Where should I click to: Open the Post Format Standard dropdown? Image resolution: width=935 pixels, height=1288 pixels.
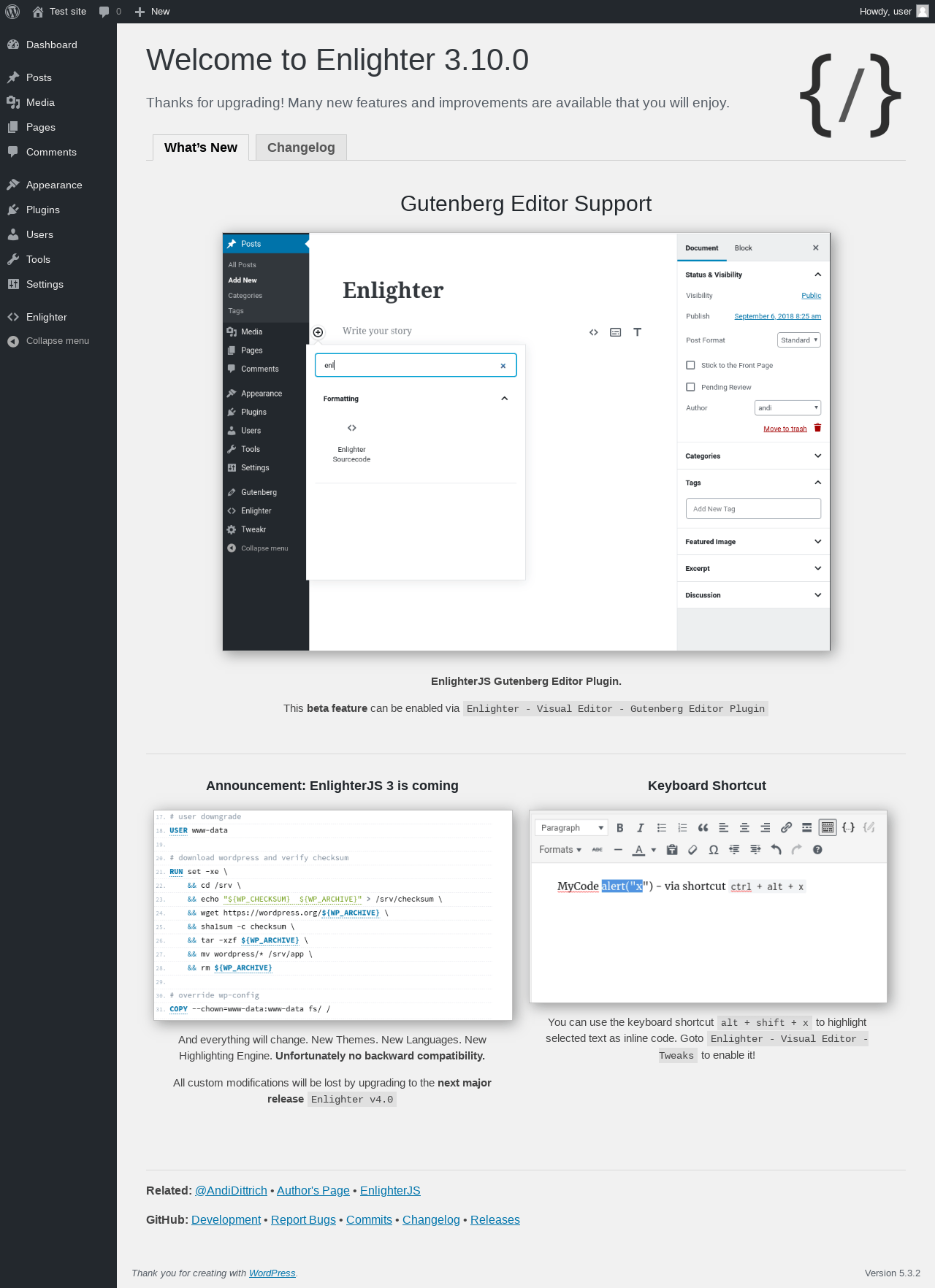point(798,340)
